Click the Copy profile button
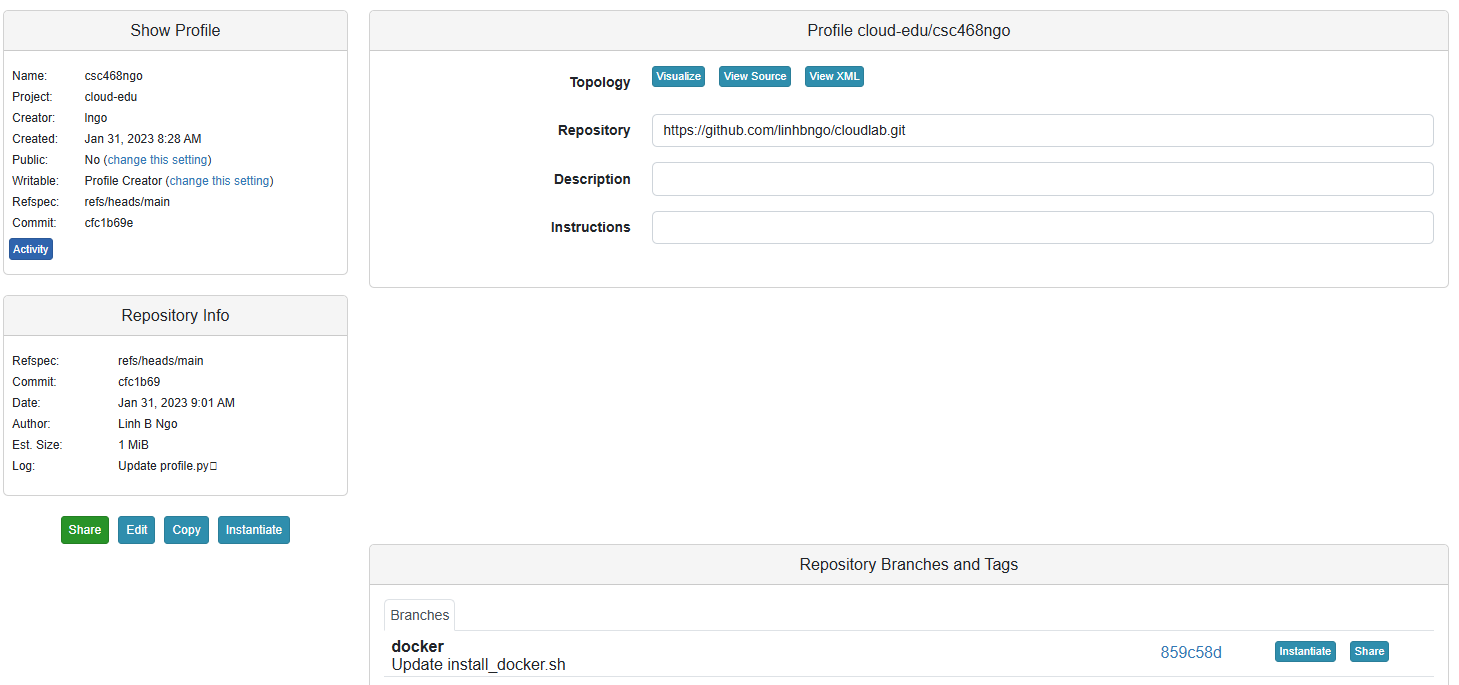Screen dimensions: 1459x685 186,530
